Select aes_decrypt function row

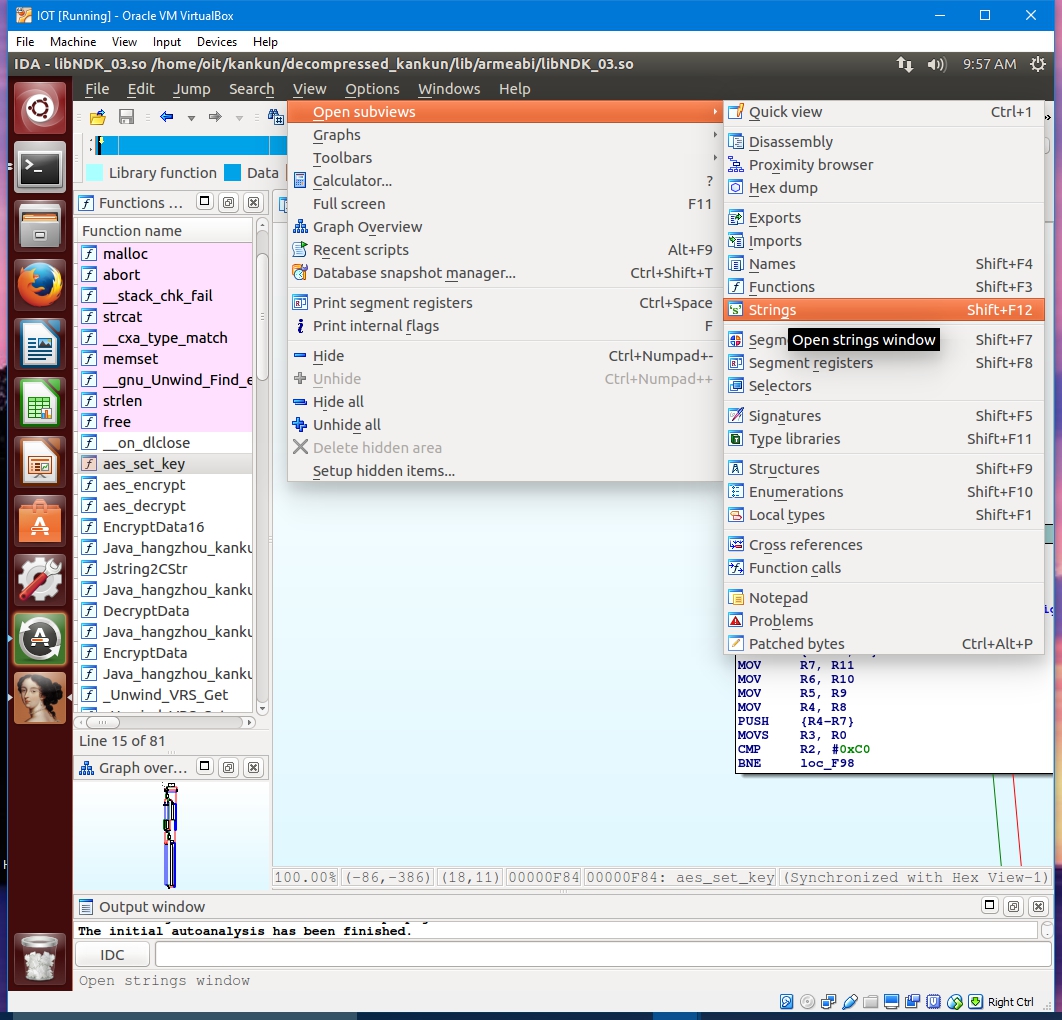pyautogui.click(x=165, y=506)
